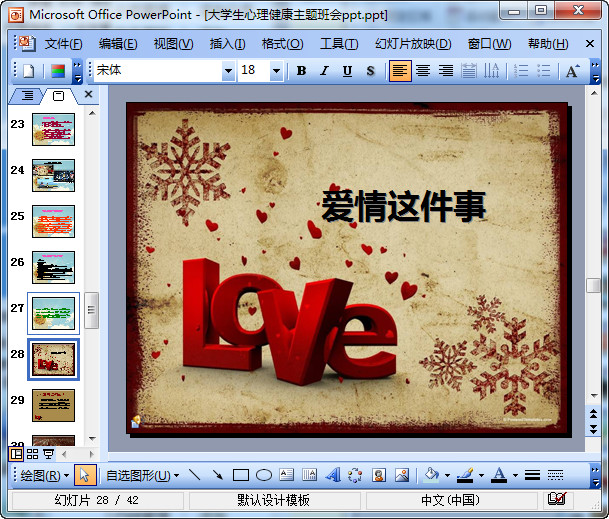The image size is (609, 519).
Task: Select slide 23 thumbnail
Action: pyautogui.click(x=53, y=129)
